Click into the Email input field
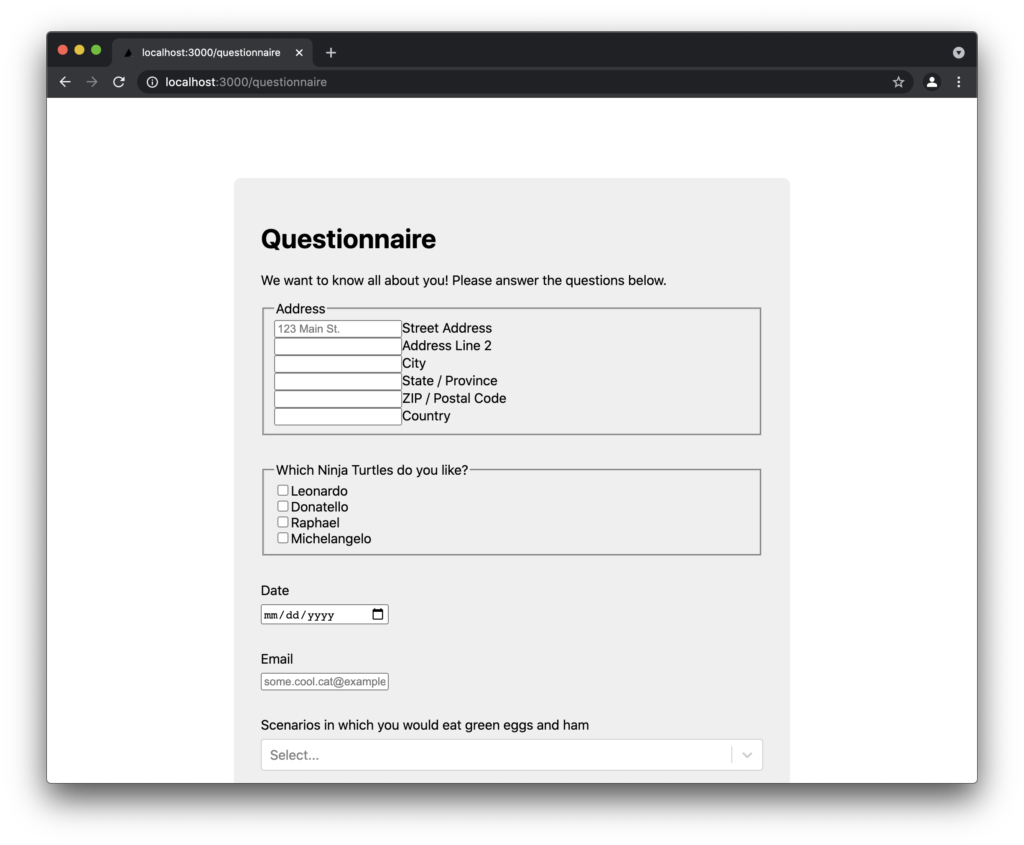The width and height of the screenshot is (1024, 845). [324, 682]
